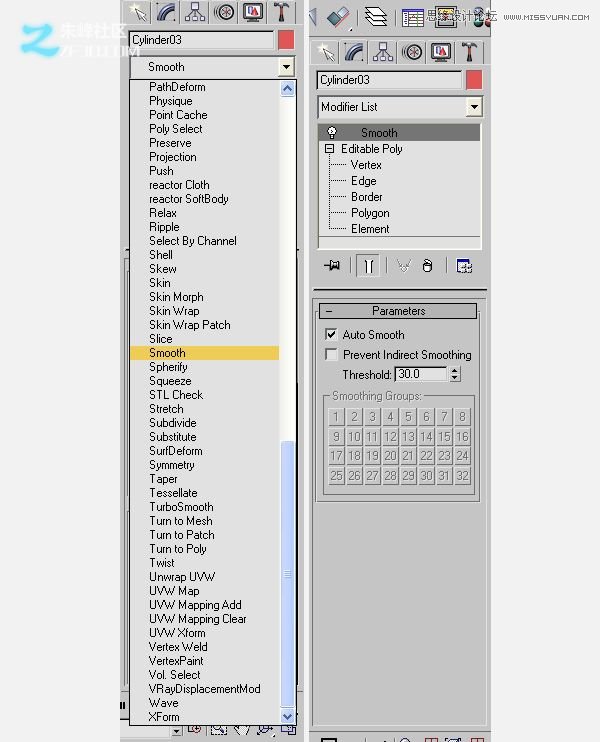Click smoothing group button 32
This screenshot has height=742, width=600.
coord(462,475)
